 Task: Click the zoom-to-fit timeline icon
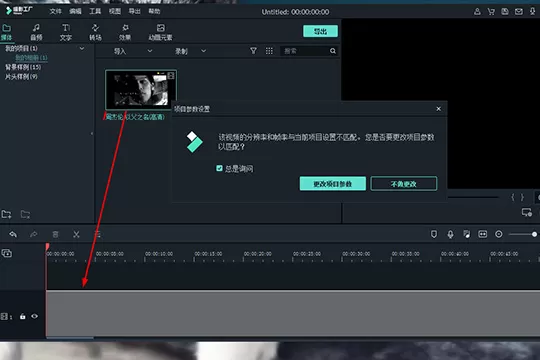tap(482, 234)
